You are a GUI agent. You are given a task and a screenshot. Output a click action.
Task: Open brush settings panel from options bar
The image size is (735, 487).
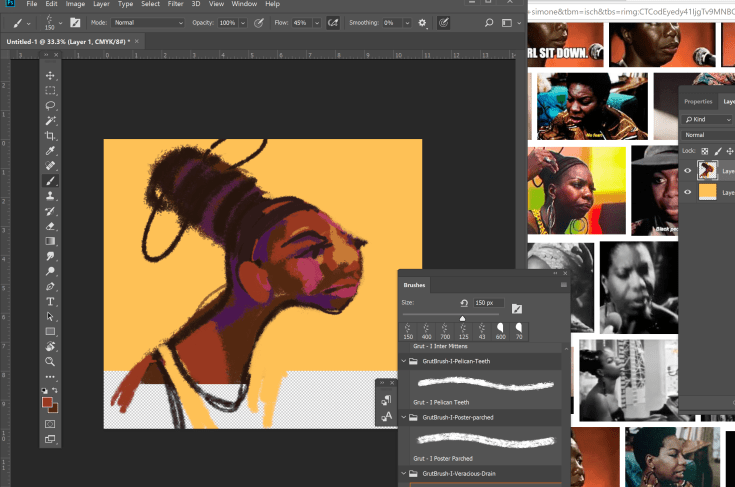pyautogui.click(x=75, y=22)
